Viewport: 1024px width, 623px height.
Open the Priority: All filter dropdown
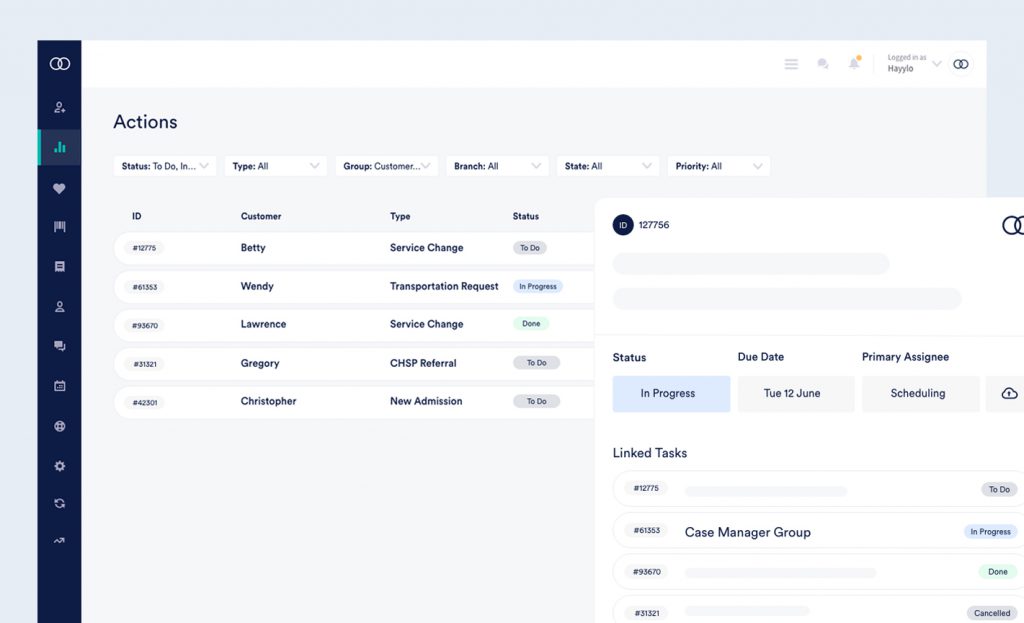[x=718, y=166]
